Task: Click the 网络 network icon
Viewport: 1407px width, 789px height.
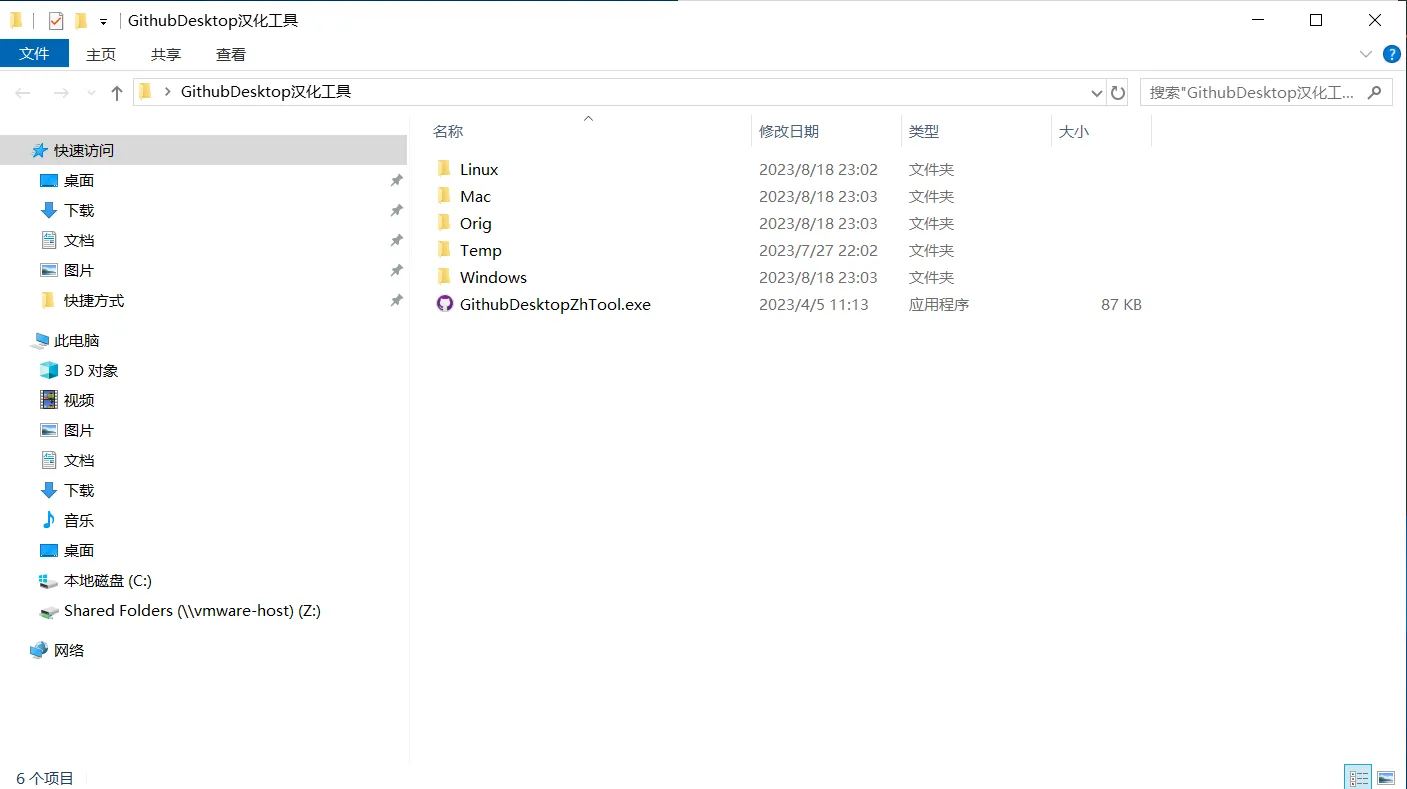Action: point(39,650)
